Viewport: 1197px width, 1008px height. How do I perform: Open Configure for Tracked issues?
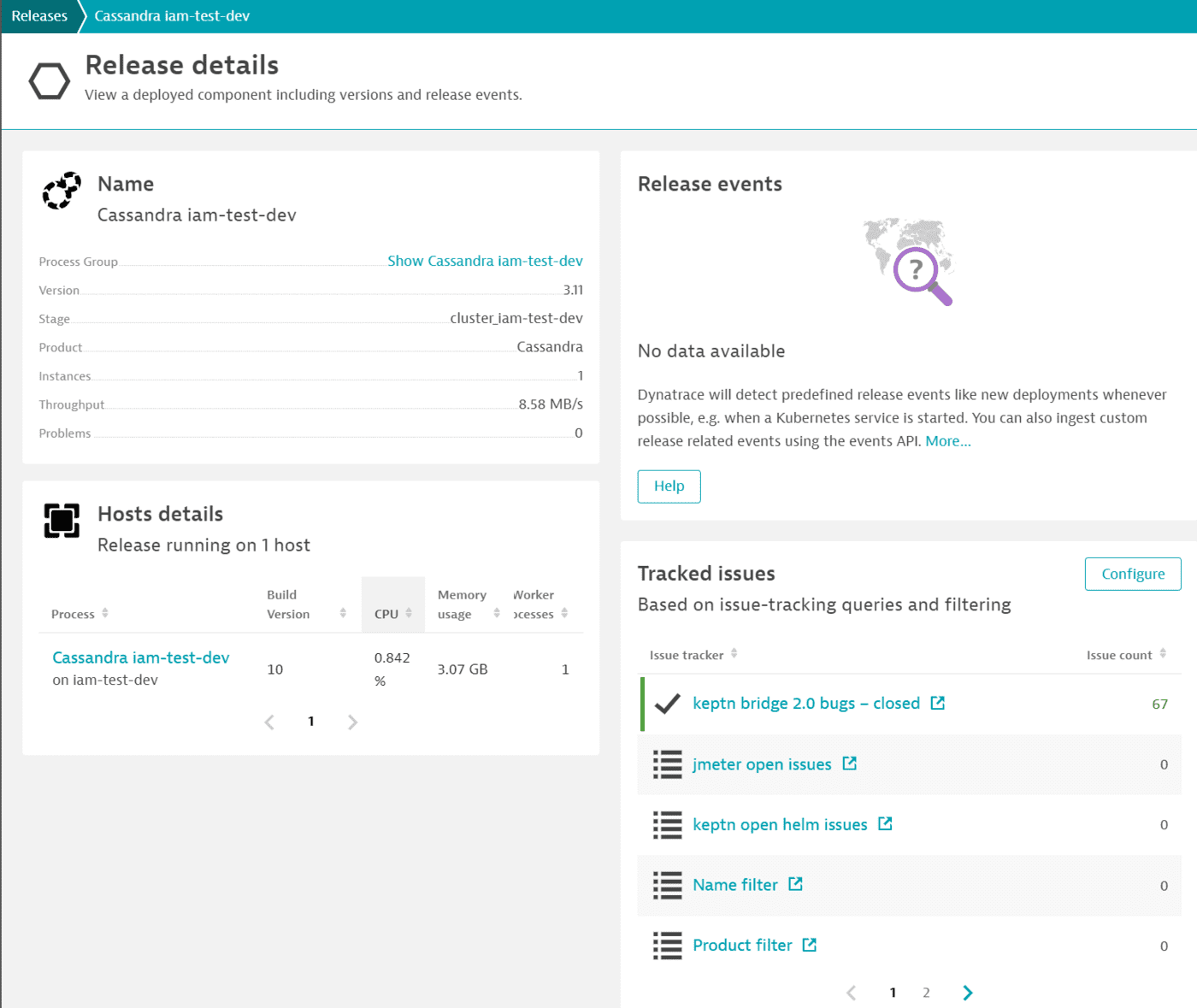pos(1132,574)
